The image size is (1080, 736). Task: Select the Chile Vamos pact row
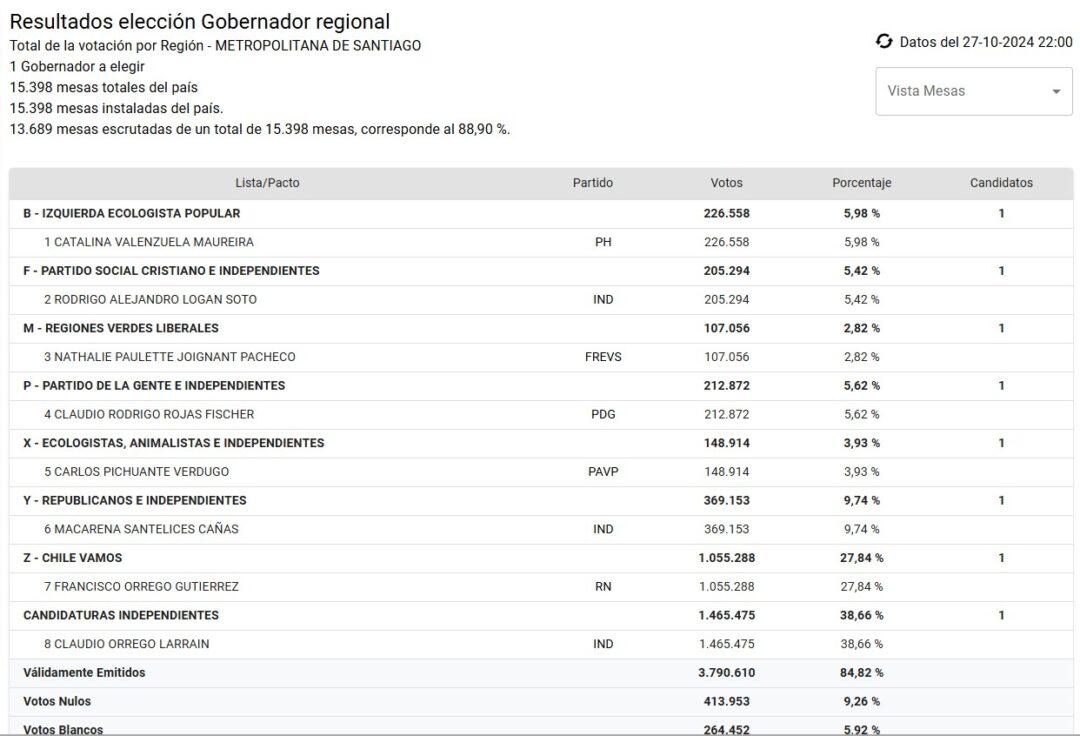click(x=72, y=558)
